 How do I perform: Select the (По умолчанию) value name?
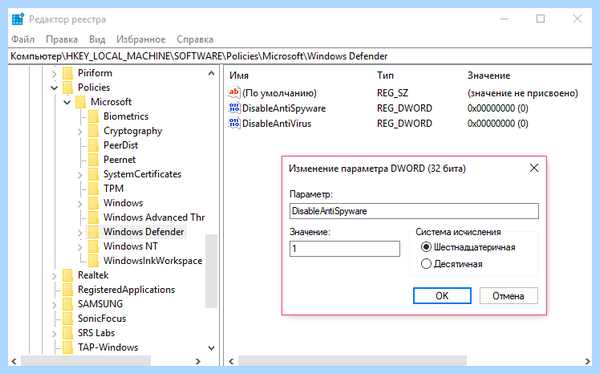279,93
